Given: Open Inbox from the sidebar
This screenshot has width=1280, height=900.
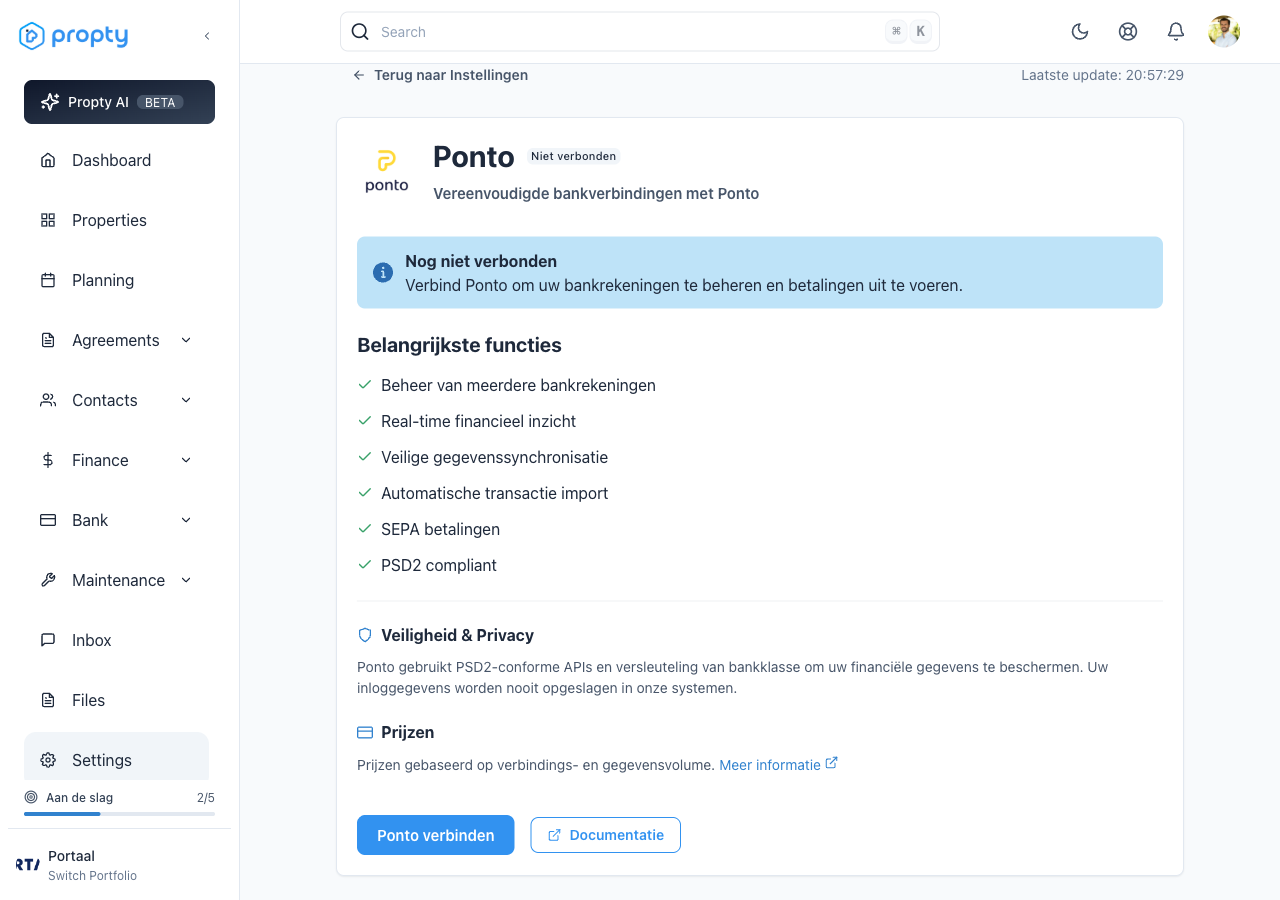Looking at the screenshot, I should pos(116,640).
